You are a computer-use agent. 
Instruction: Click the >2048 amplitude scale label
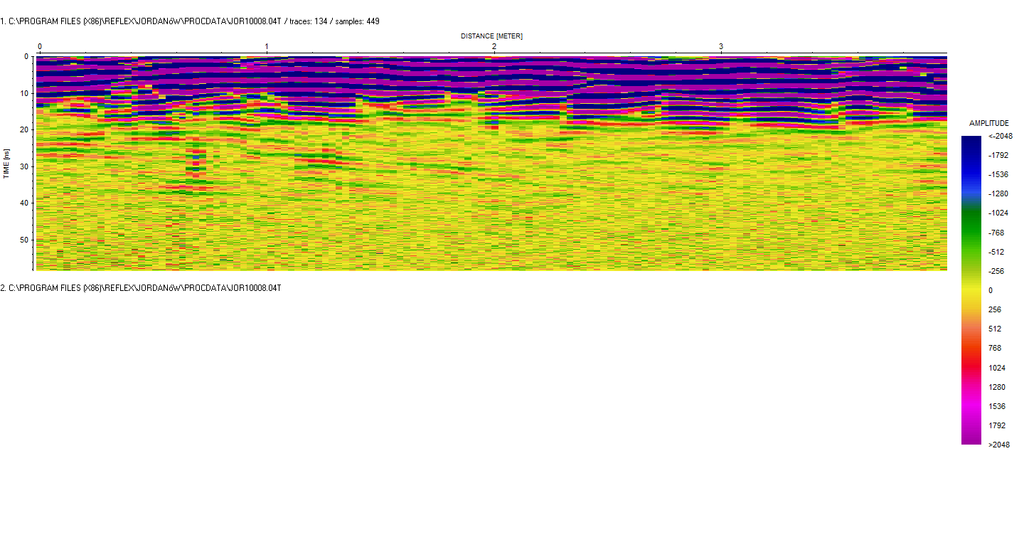click(x=1000, y=444)
